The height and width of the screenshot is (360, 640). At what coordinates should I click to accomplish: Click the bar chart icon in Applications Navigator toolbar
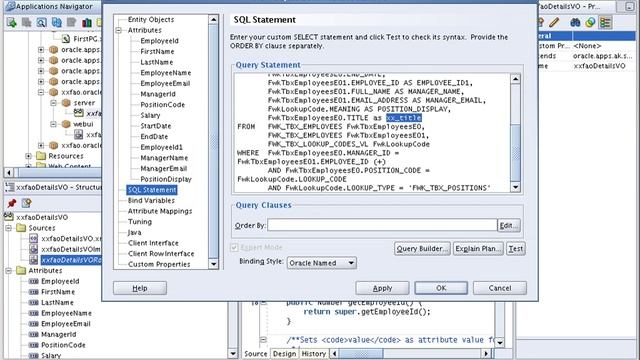click(x=87, y=22)
